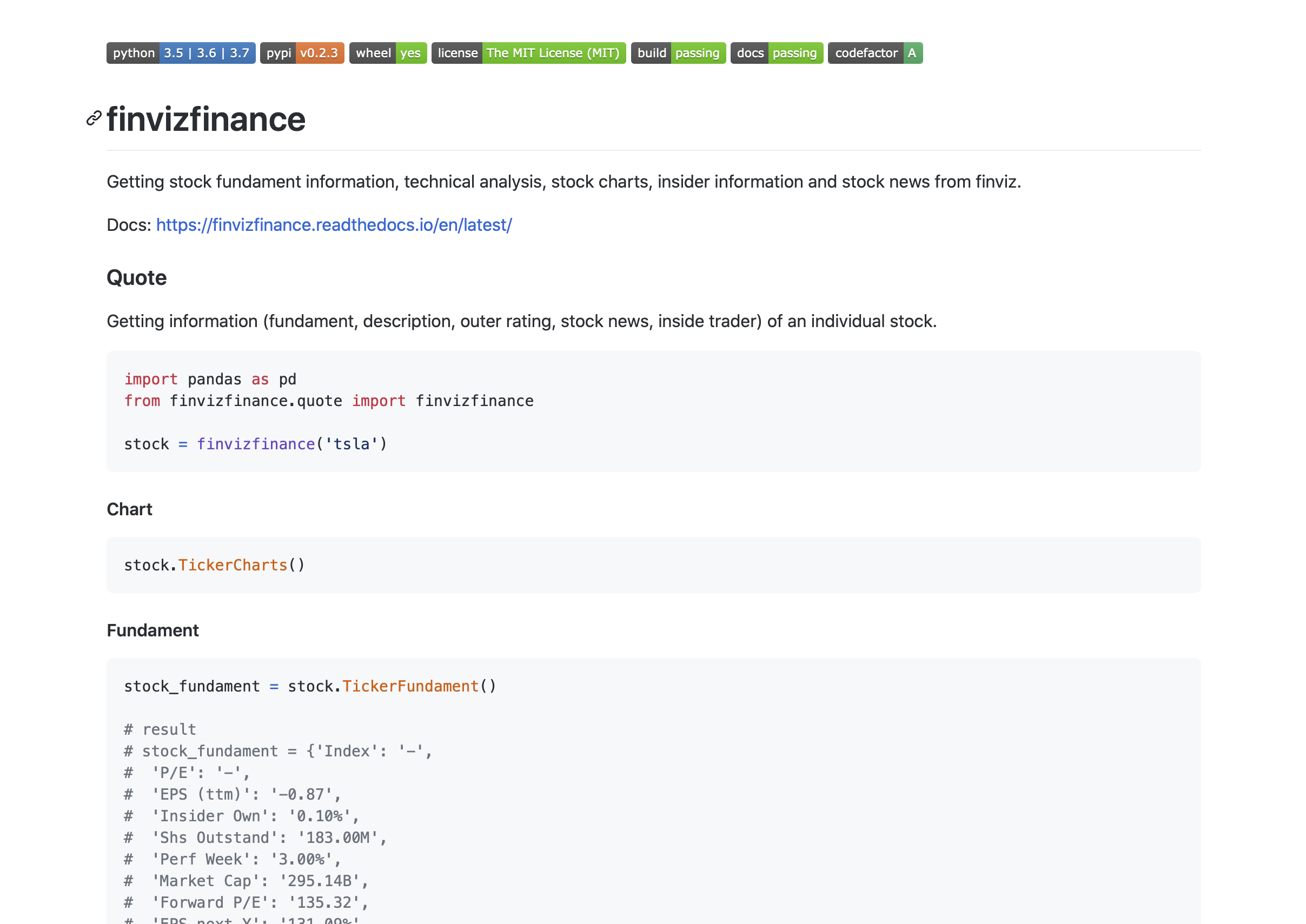Click the finvizfinance main heading

pyautogui.click(x=206, y=119)
